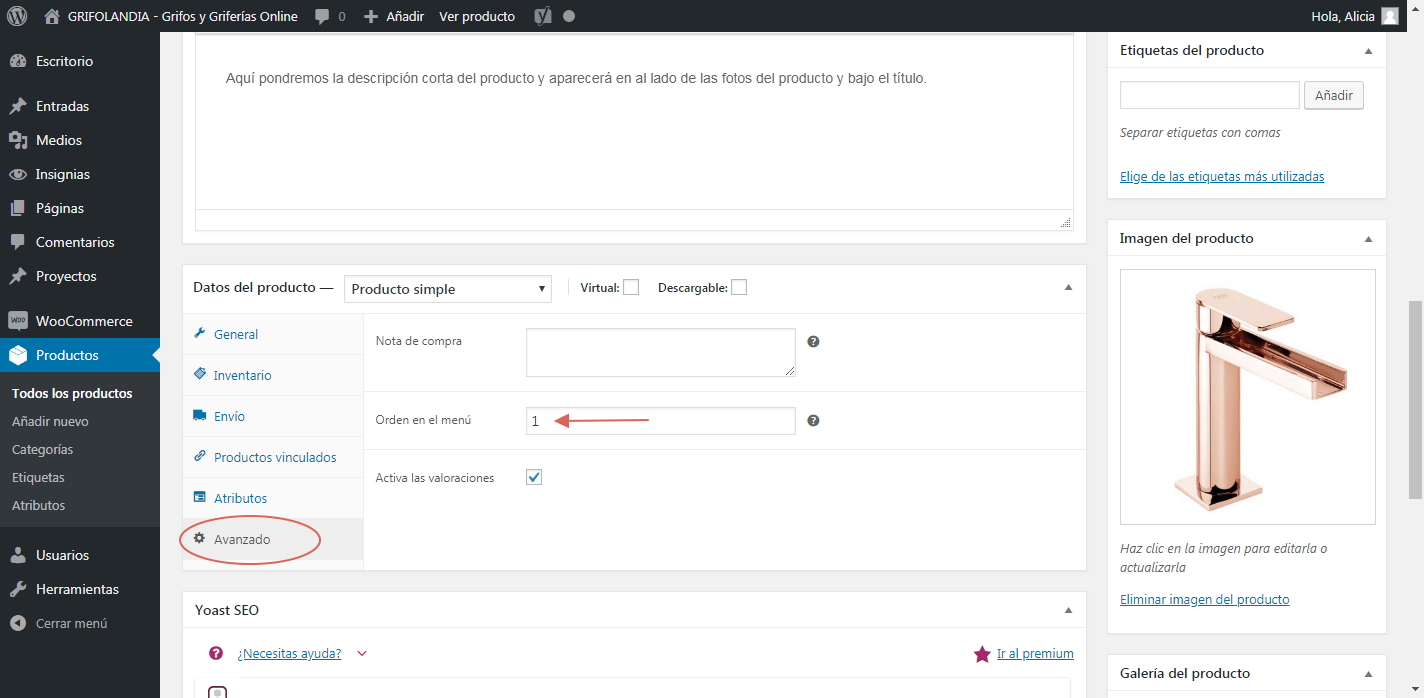Open Categorías in Productos submenu
The image size is (1424, 698).
(42, 449)
